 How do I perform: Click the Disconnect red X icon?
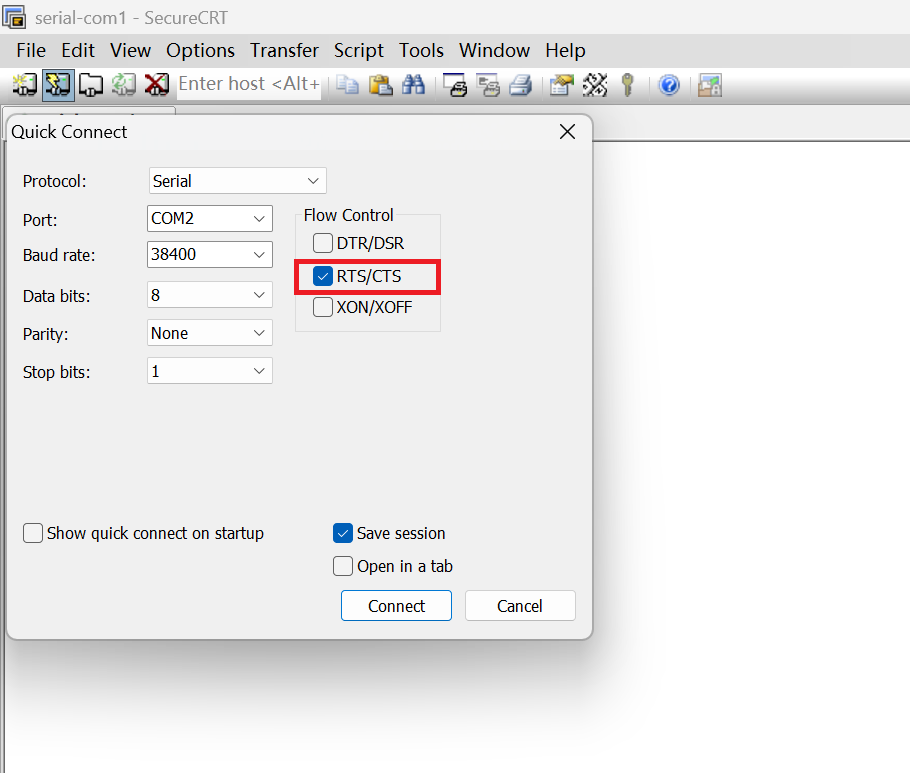point(157,85)
